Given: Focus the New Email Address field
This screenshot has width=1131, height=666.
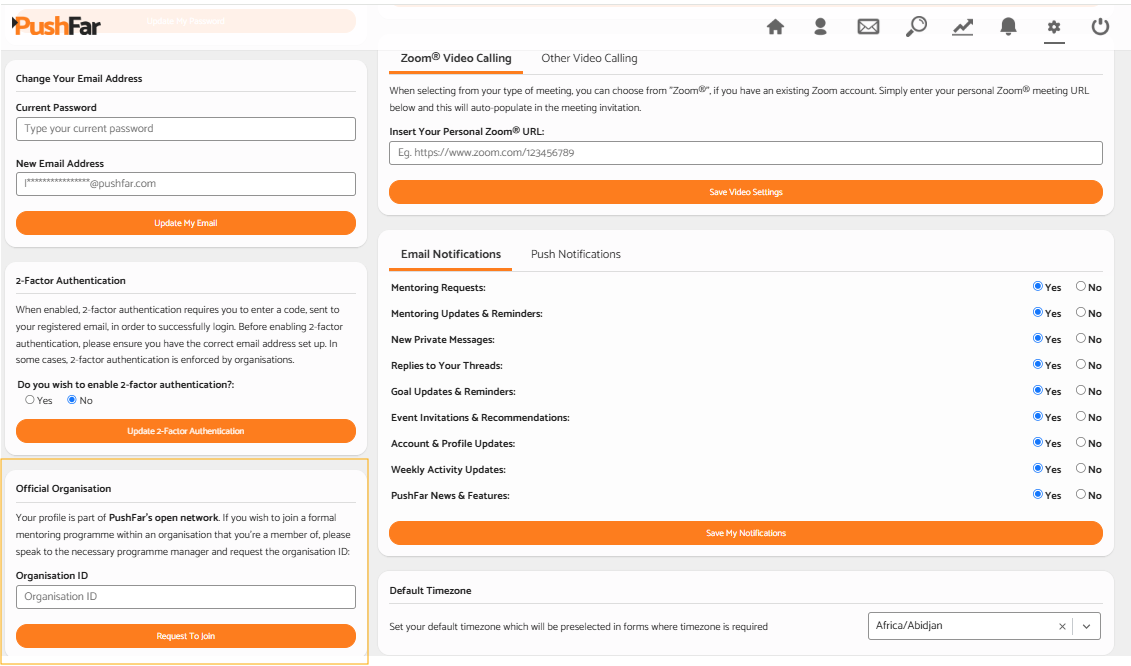Looking at the screenshot, I should (x=185, y=184).
